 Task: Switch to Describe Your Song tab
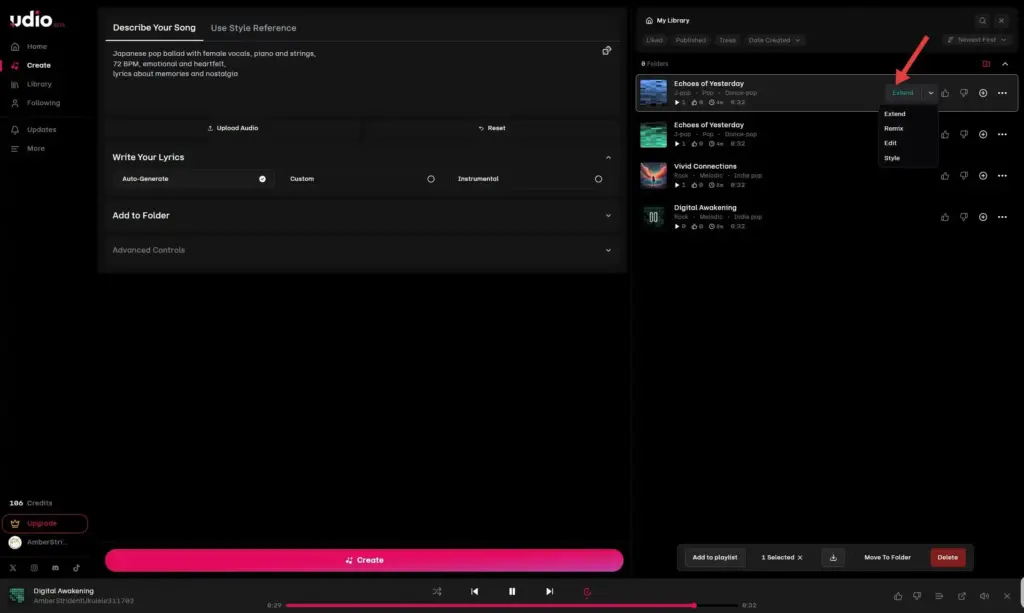[154, 28]
